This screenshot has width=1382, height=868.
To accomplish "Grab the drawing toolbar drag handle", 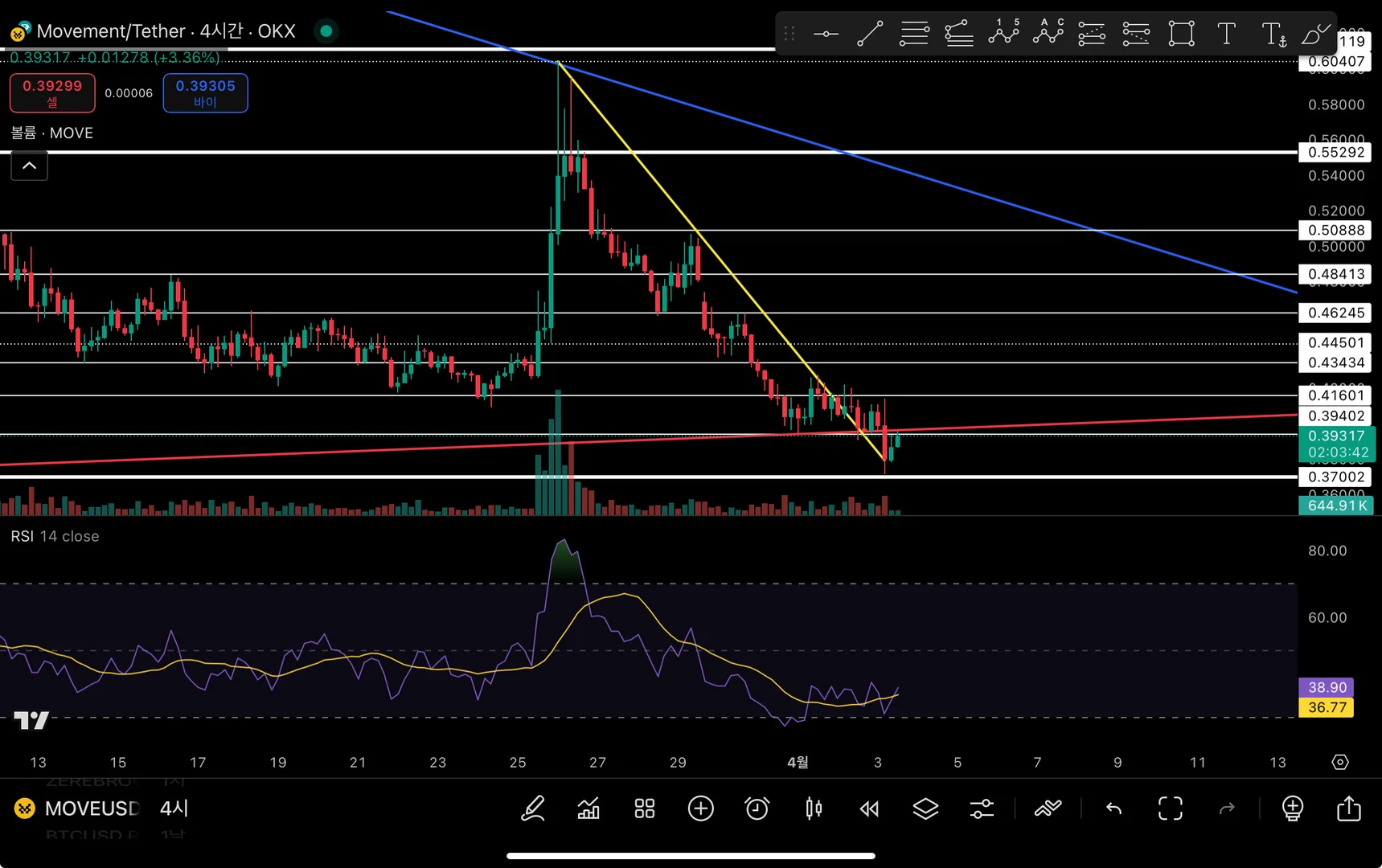I will pyautogui.click(x=789, y=34).
